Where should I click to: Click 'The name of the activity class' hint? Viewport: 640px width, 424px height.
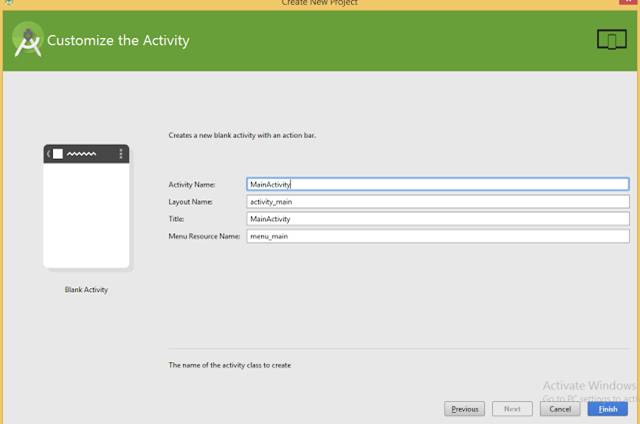[230, 365]
